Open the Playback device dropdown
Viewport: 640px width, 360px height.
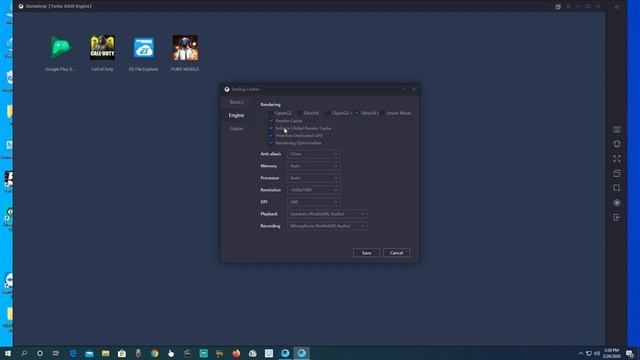tap(327, 214)
